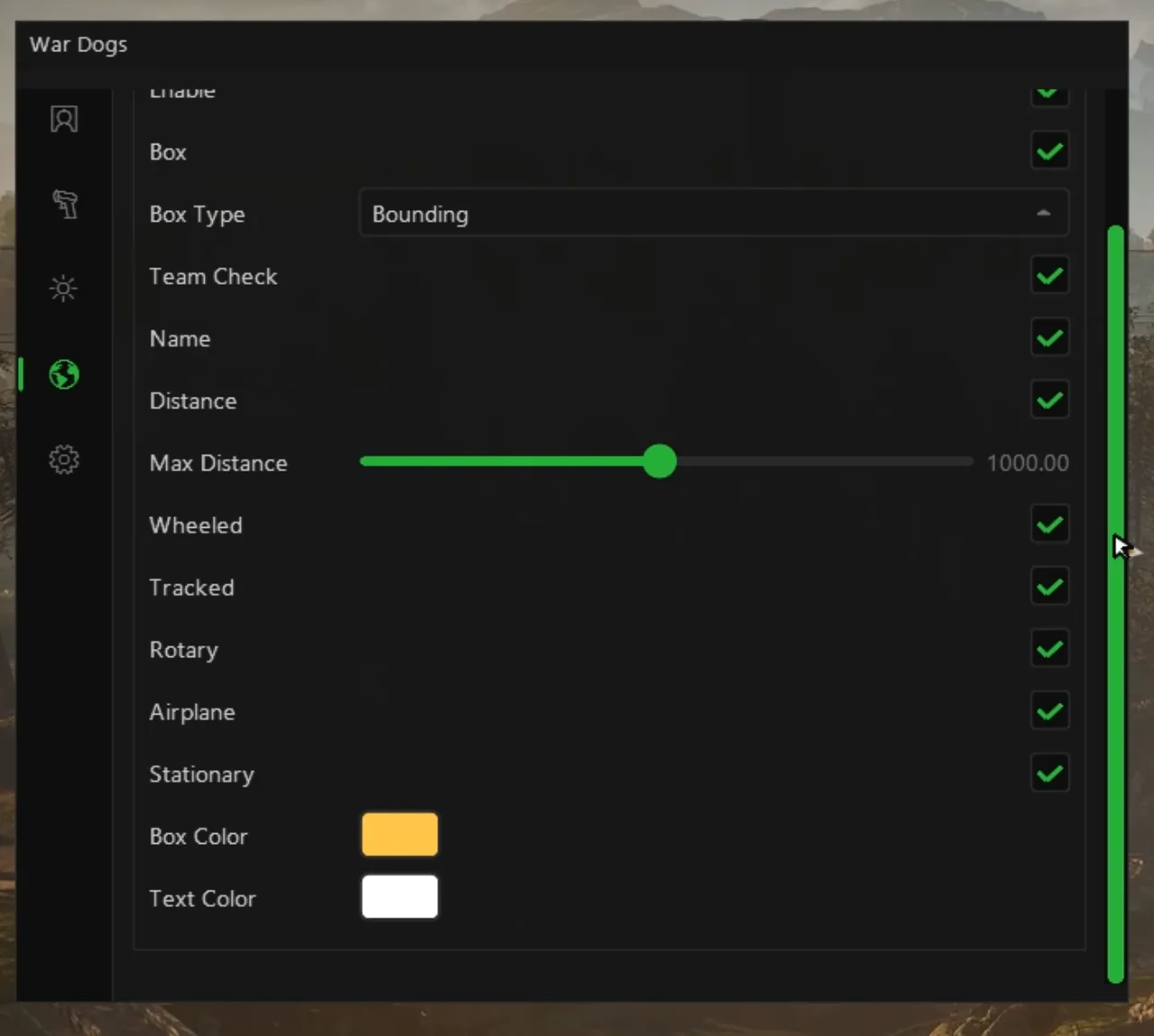This screenshot has height=1036, width=1154.
Task: Click the Max Distance value 1000.00
Action: (x=1028, y=463)
